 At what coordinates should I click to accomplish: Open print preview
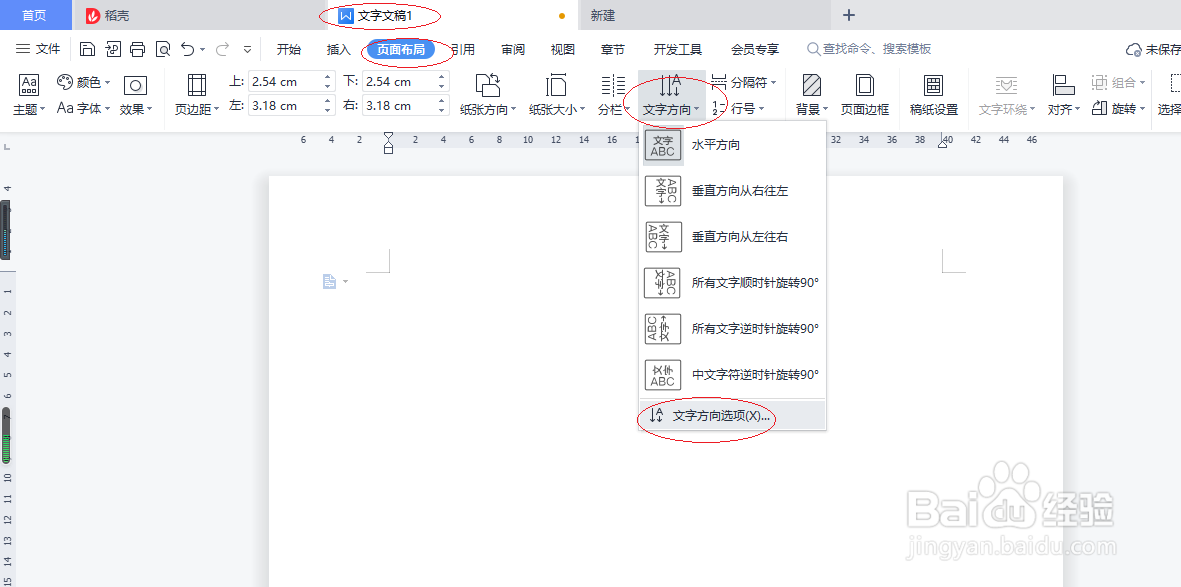point(163,48)
